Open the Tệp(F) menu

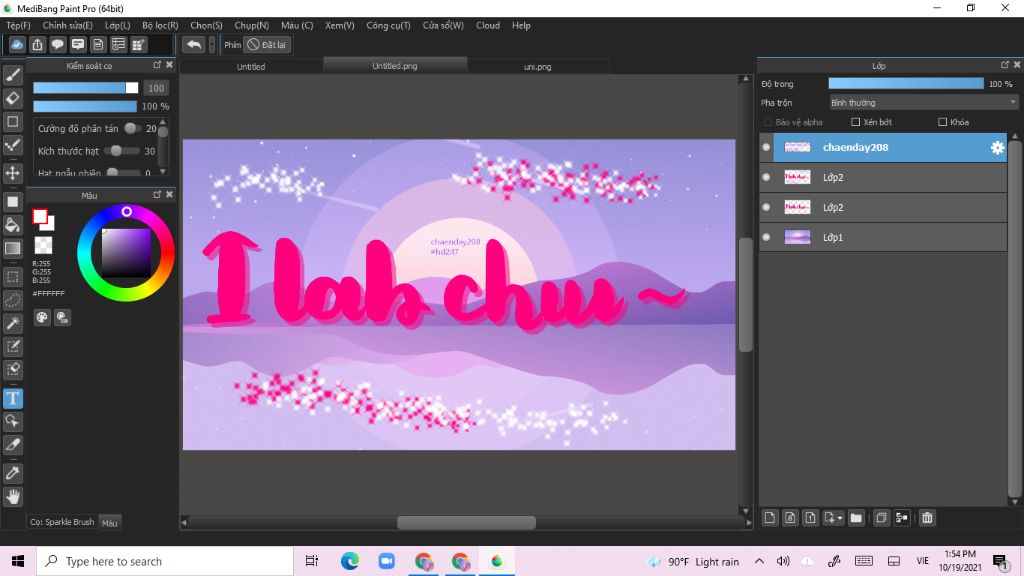(x=18, y=25)
